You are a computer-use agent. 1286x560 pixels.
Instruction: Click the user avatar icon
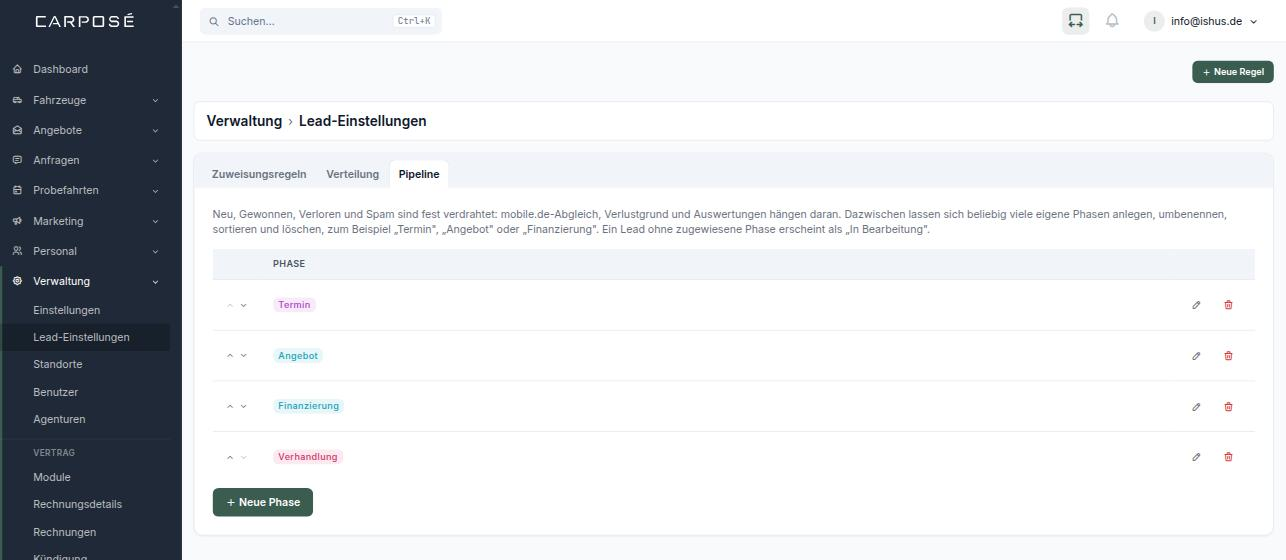(x=1154, y=21)
